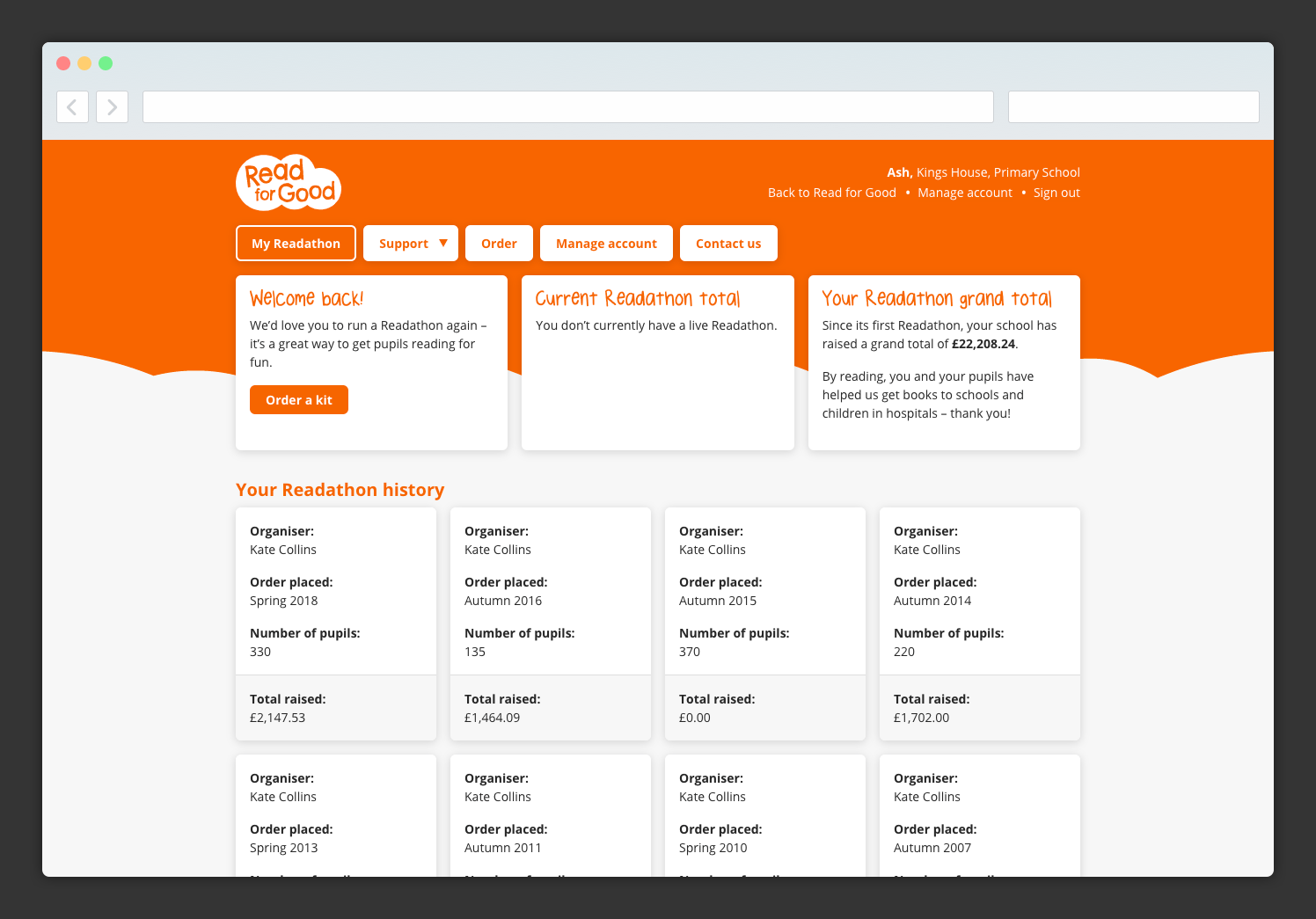Screen dimensions: 1316x919
Task: Expand the Support dropdown menu
Action: click(x=411, y=244)
